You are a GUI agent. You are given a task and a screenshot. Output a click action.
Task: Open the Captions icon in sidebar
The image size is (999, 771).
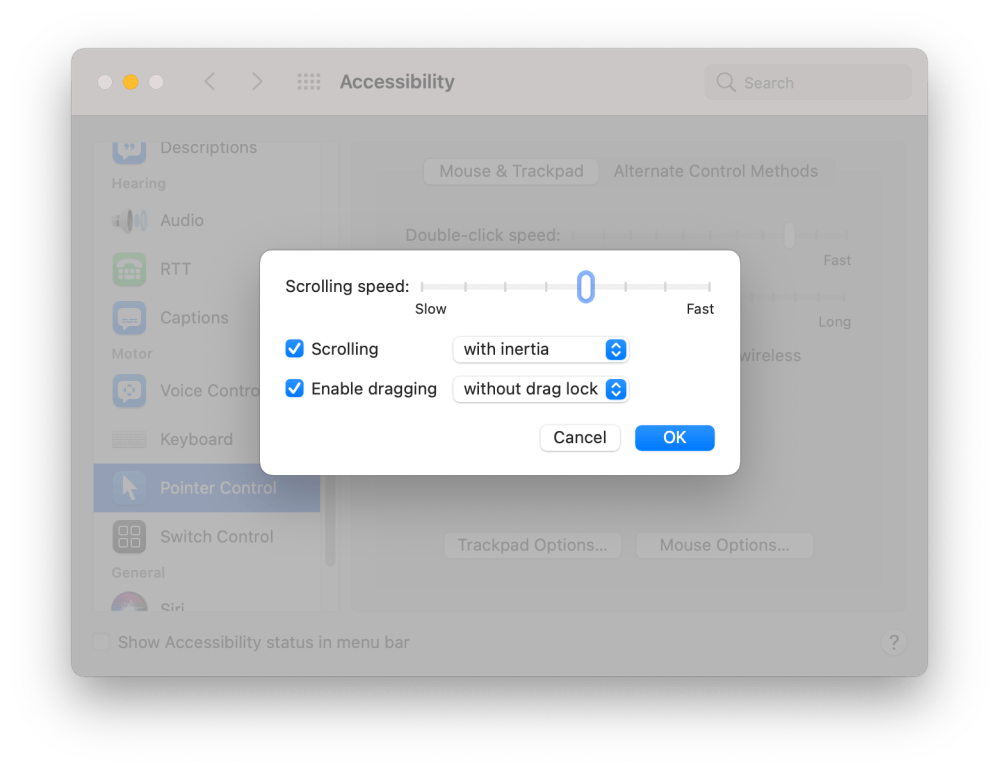129,317
